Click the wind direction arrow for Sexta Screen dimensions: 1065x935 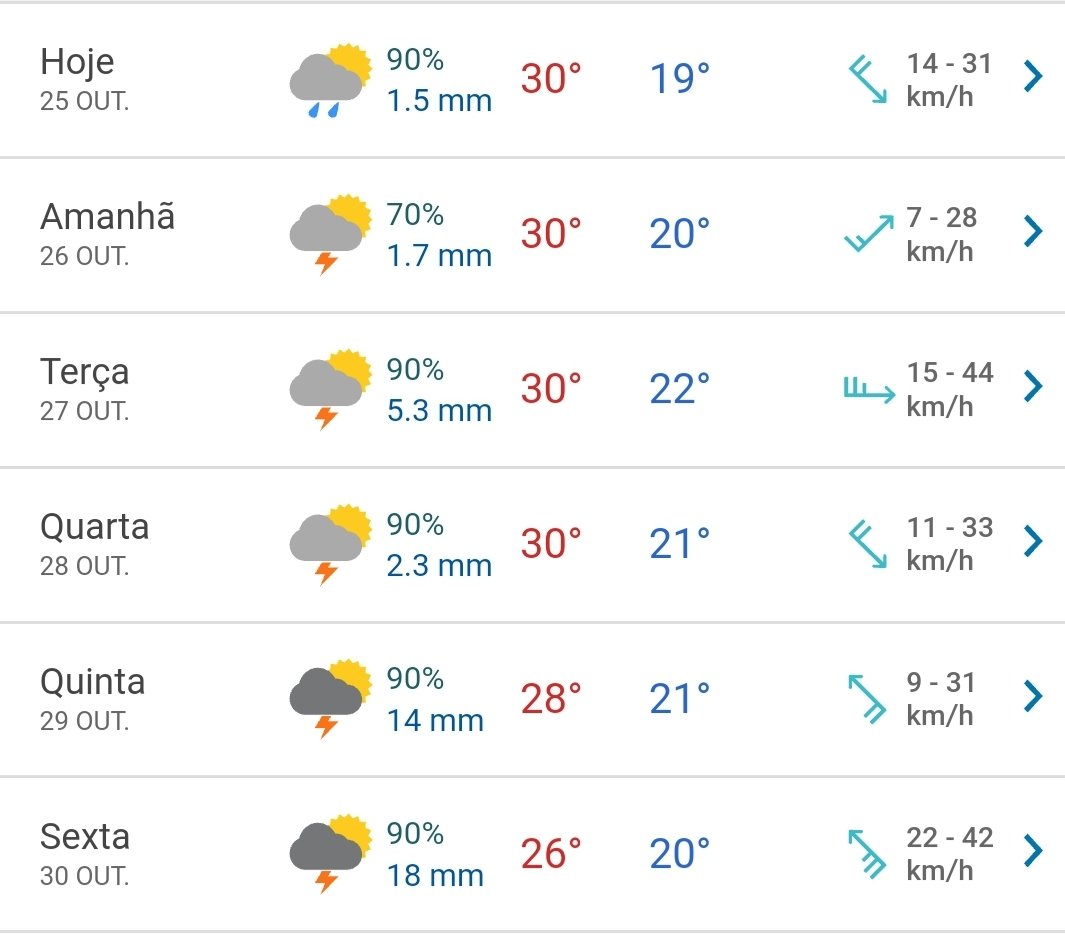(x=868, y=853)
